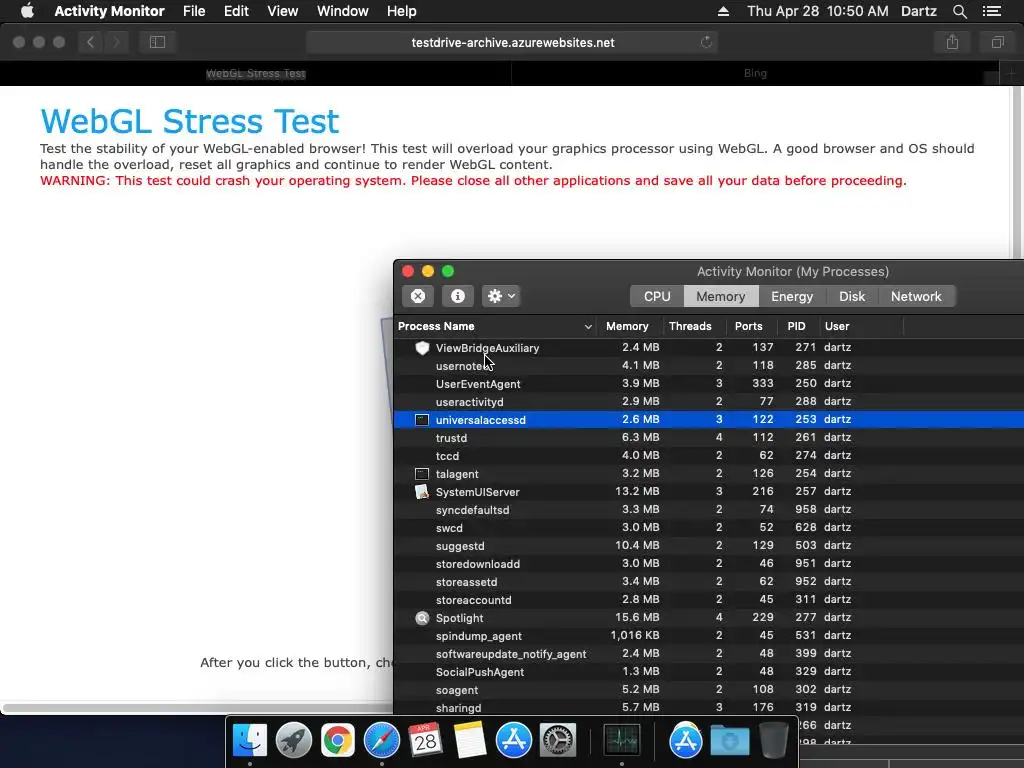The height and width of the screenshot is (768, 1024).
Task: Select the useractivityd process row
Action: [709, 402]
